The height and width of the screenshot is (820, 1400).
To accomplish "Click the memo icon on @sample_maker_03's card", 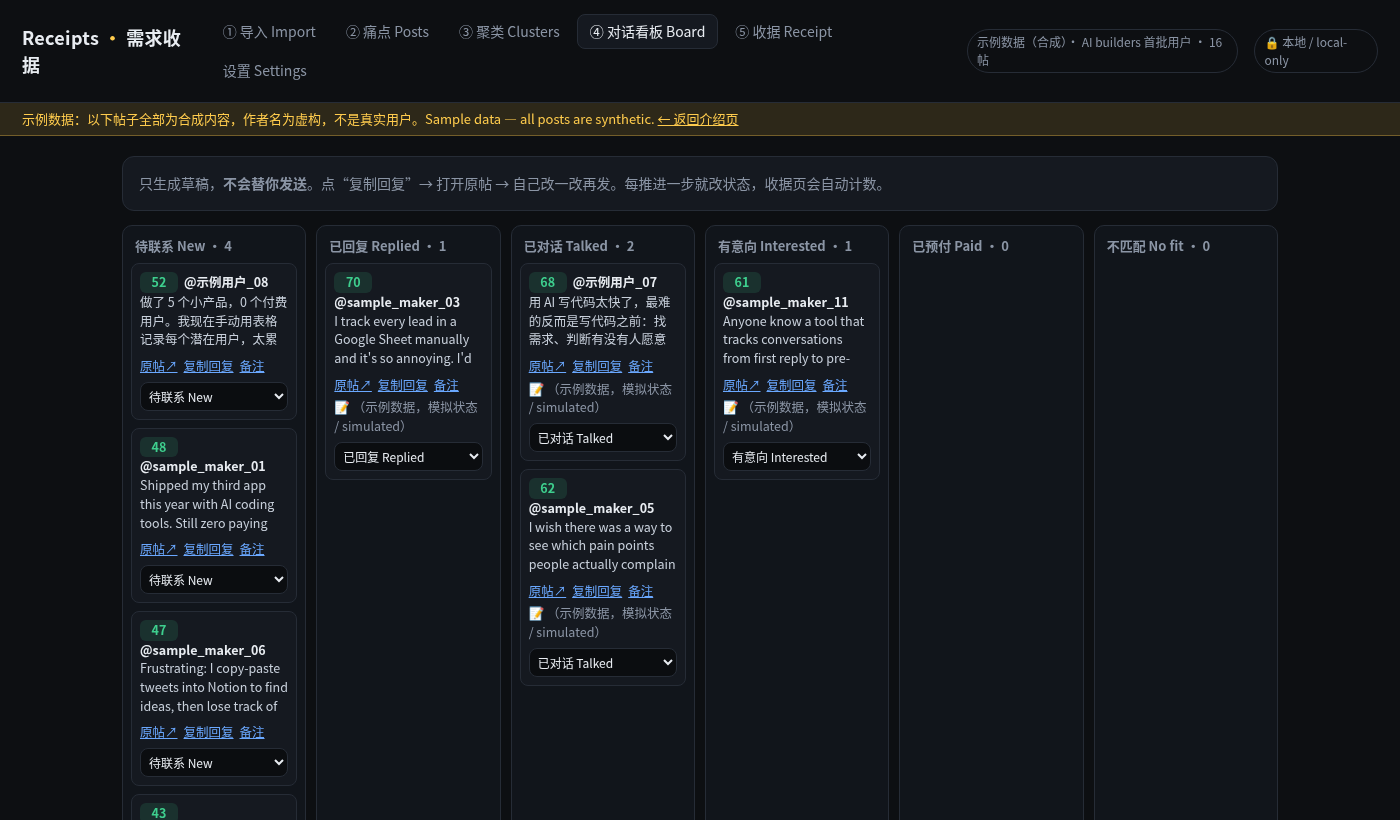I will coord(342,408).
